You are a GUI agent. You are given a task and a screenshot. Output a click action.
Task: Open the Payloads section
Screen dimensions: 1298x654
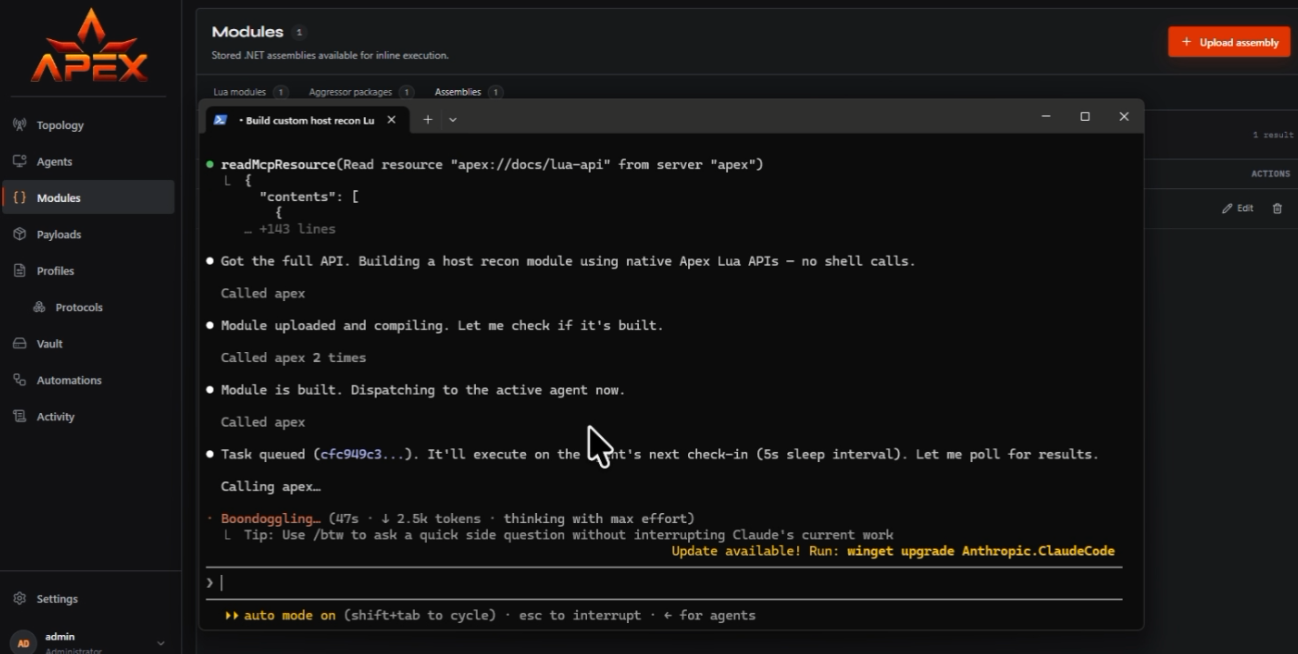[x=58, y=234]
